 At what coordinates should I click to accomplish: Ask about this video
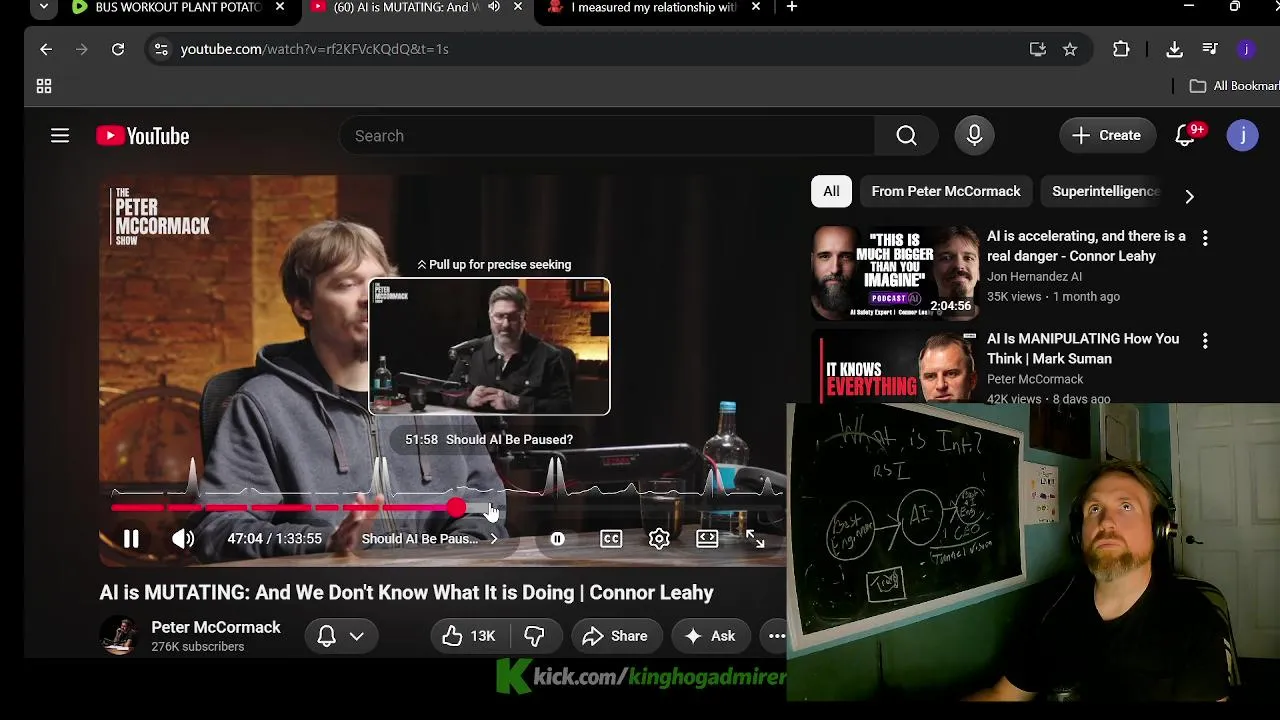pyautogui.click(x=710, y=636)
